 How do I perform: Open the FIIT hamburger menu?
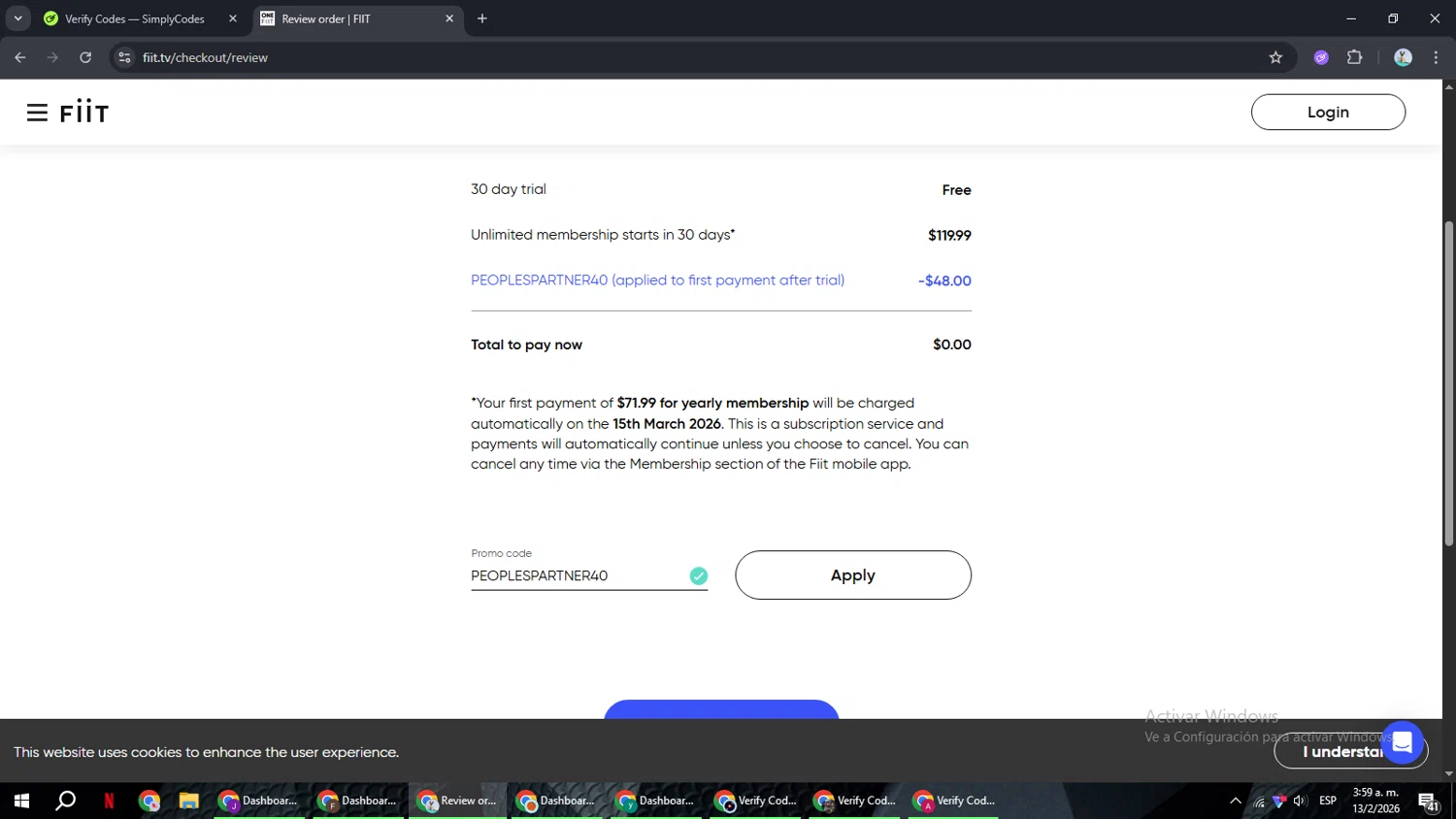[x=37, y=113]
